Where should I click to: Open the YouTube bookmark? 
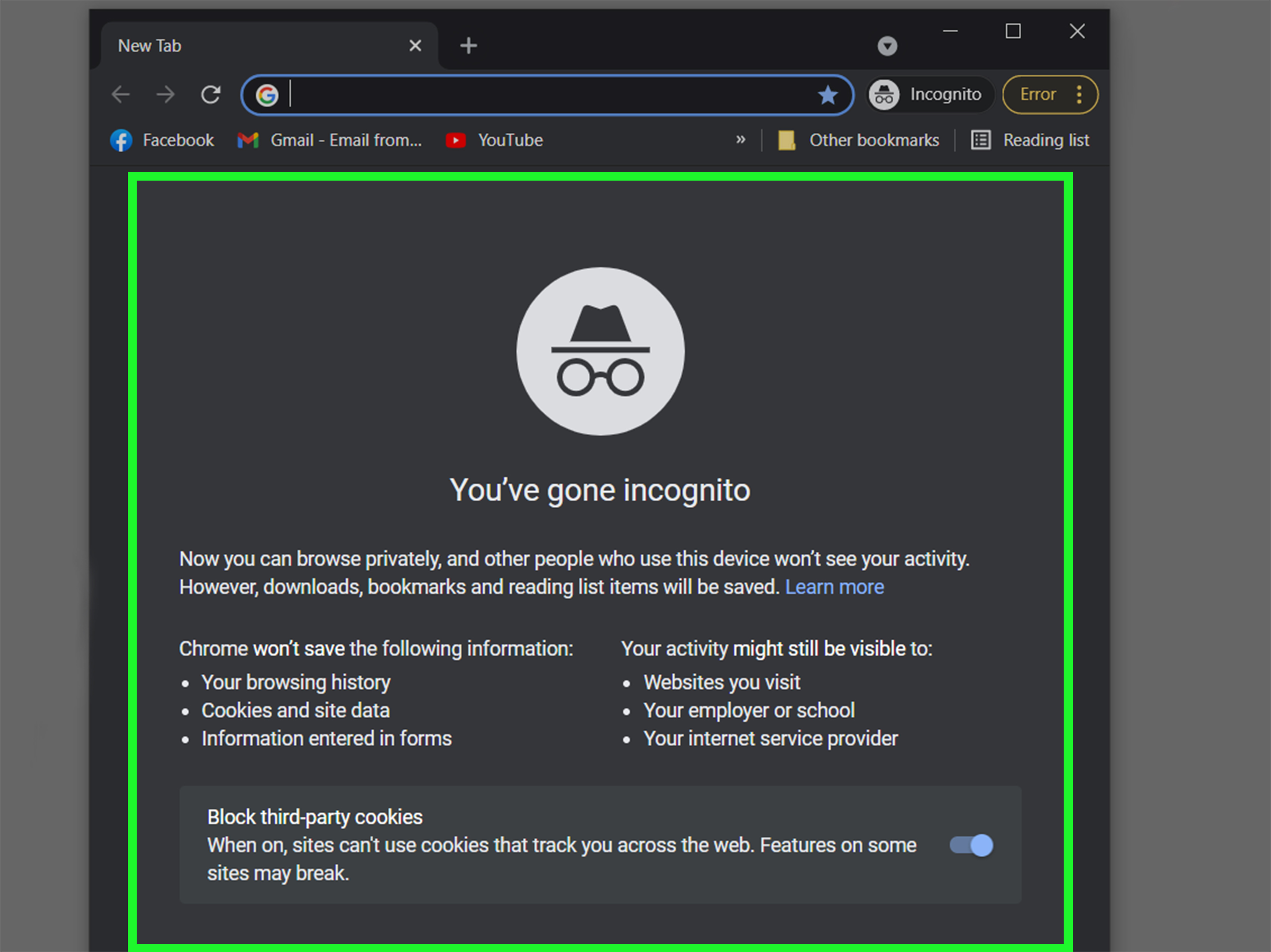495,140
